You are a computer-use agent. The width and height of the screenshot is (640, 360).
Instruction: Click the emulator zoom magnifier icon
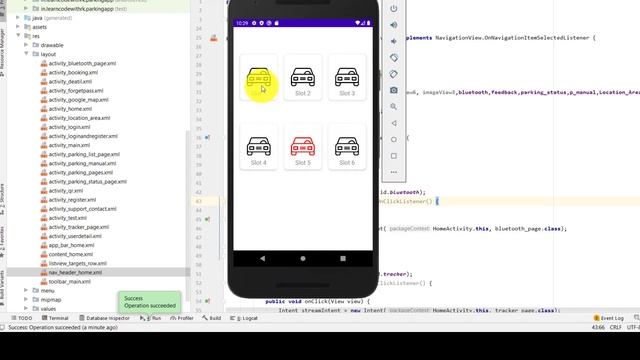(x=393, y=107)
